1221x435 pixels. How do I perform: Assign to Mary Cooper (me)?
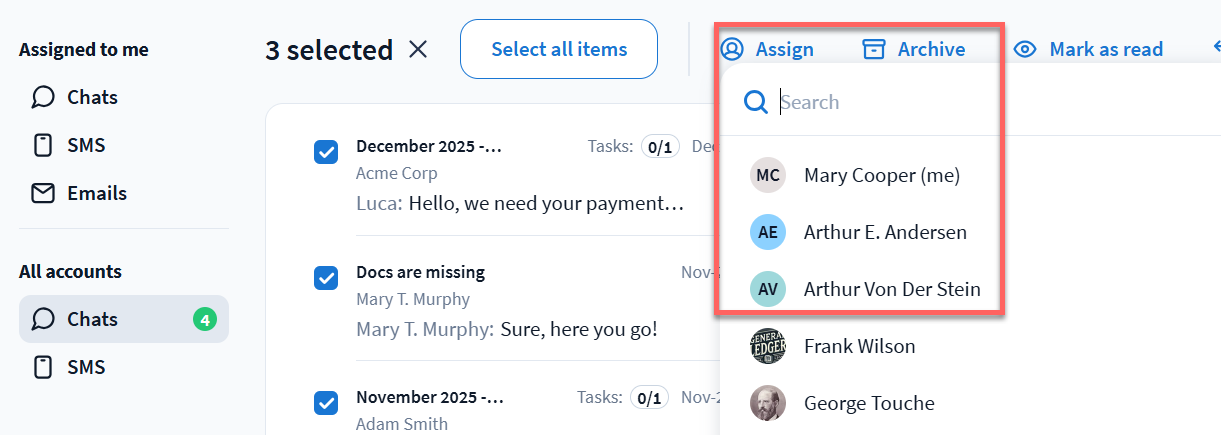881,175
